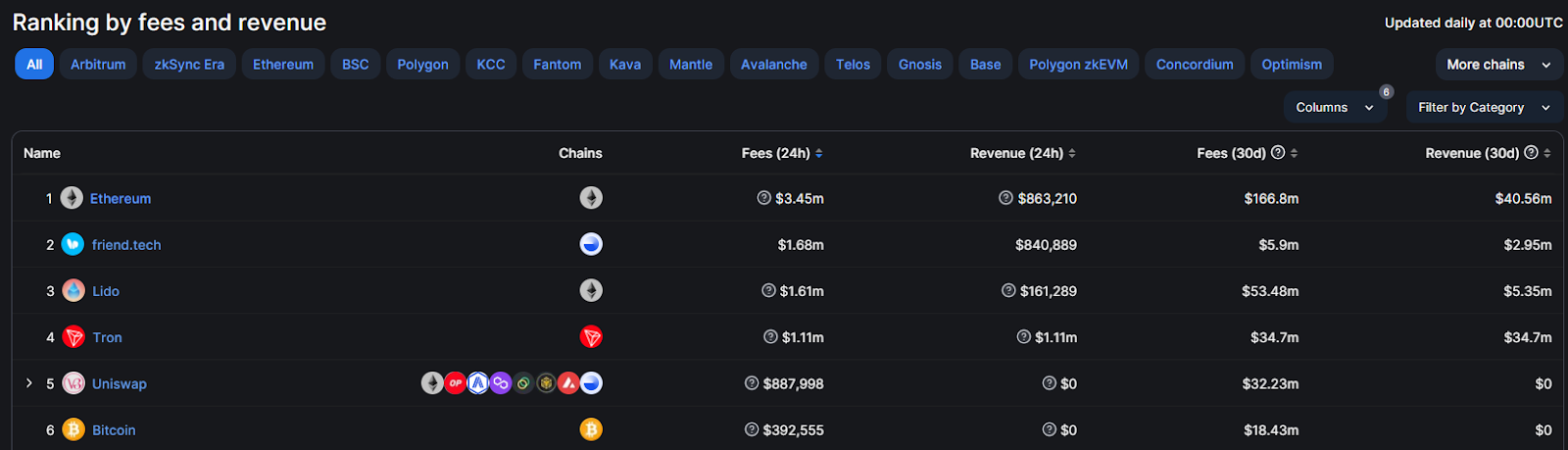Image resolution: width=1568 pixels, height=450 pixels.
Task: Filter by Gnosis chain
Action: [x=920, y=65]
